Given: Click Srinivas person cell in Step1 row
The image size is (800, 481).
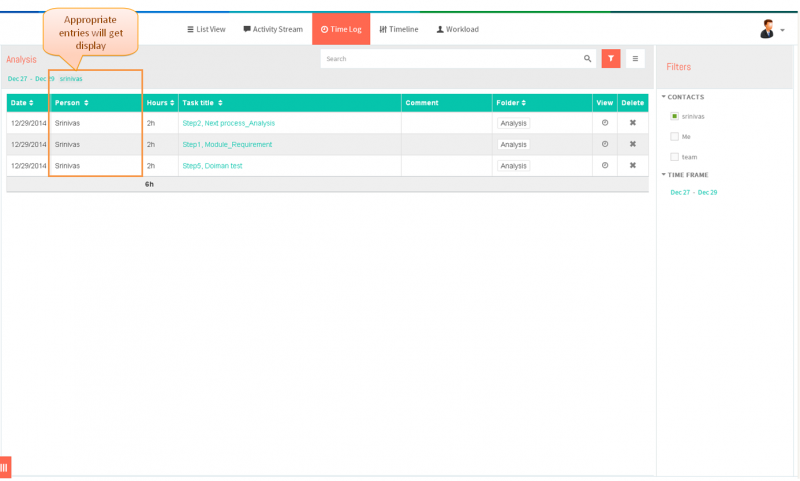Looking at the screenshot, I should coord(67,145).
